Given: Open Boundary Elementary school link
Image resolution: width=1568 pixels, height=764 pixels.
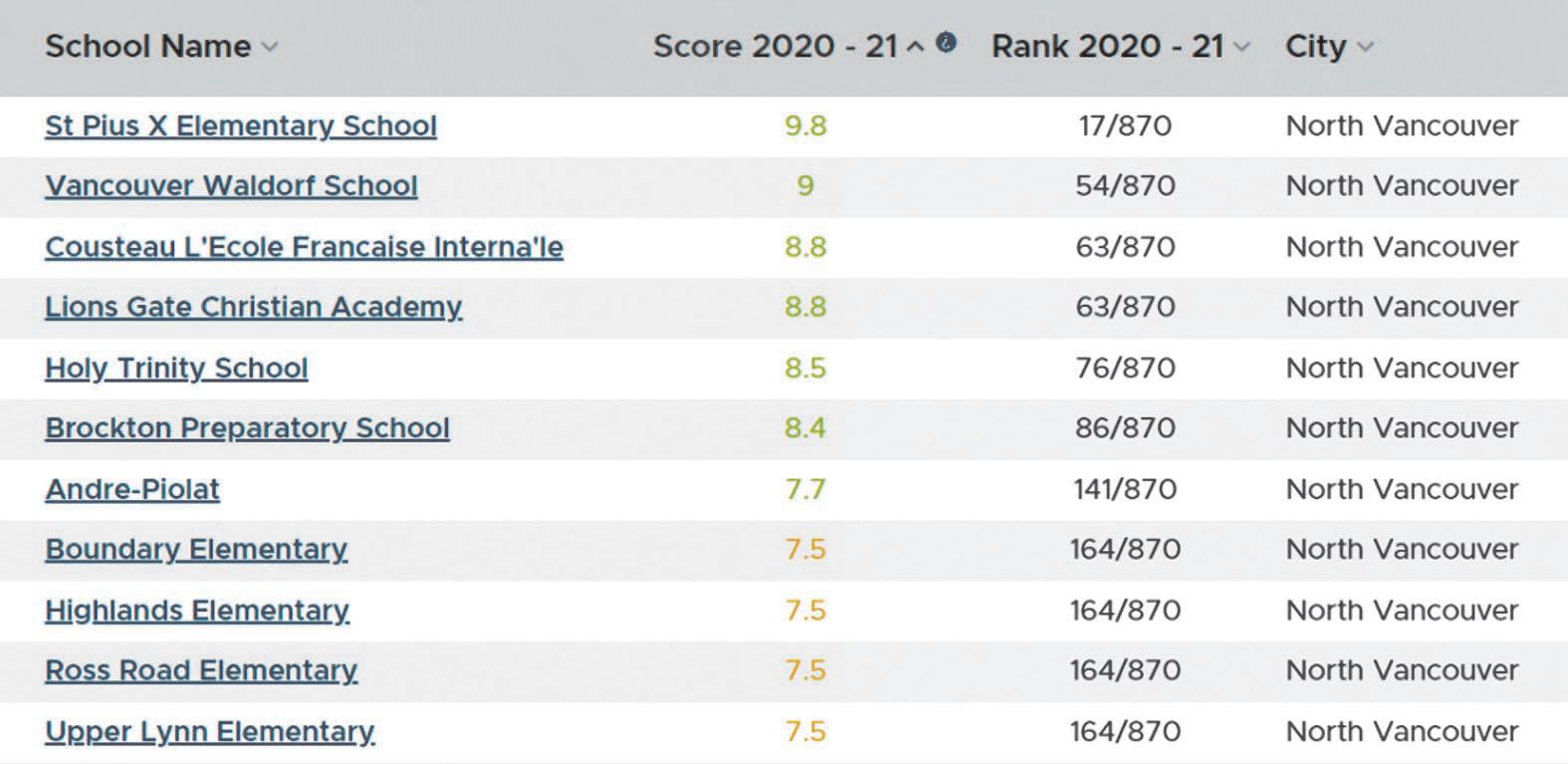Looking at the screenshot, I should pyautogui.click(x=196, y=549).
